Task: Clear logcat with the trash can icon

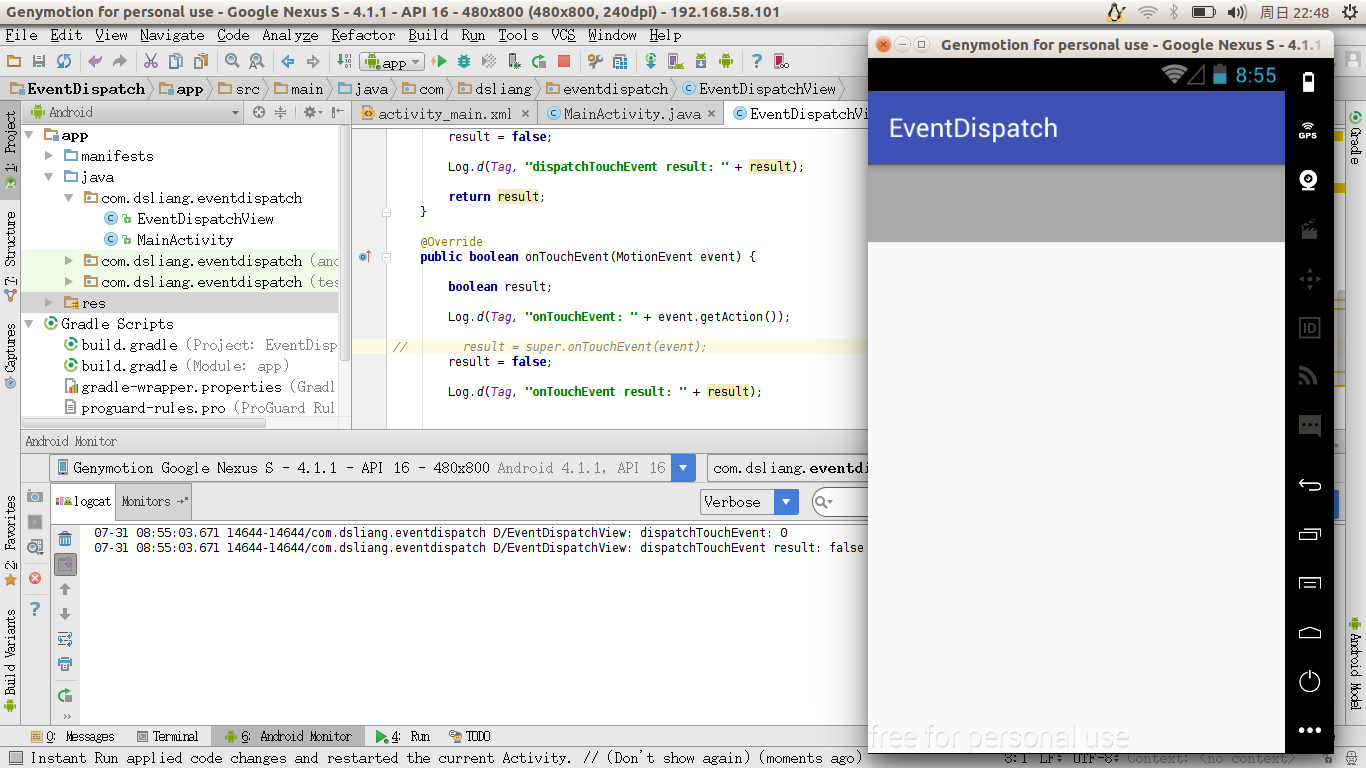Action: tap(65, 539)
